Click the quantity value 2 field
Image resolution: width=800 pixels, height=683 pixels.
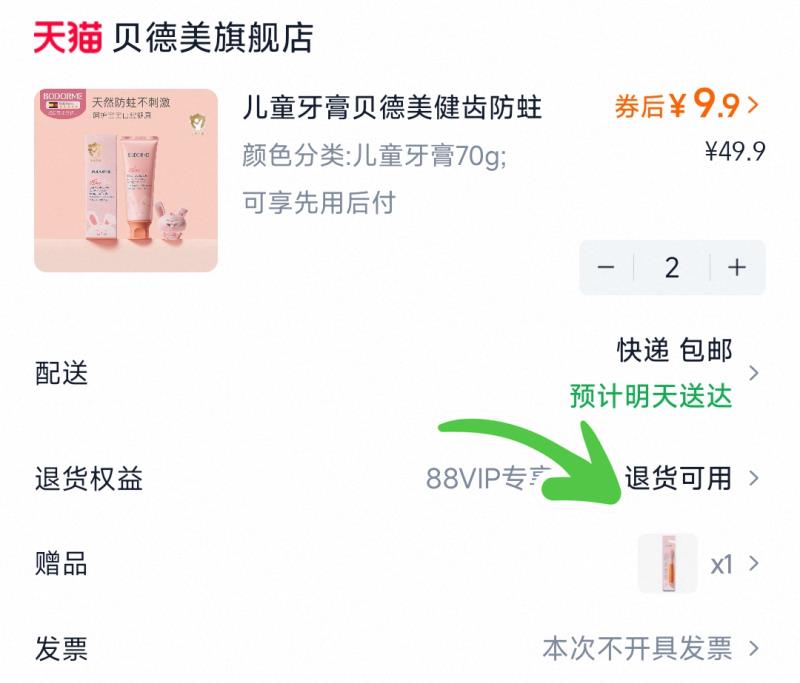671,267
